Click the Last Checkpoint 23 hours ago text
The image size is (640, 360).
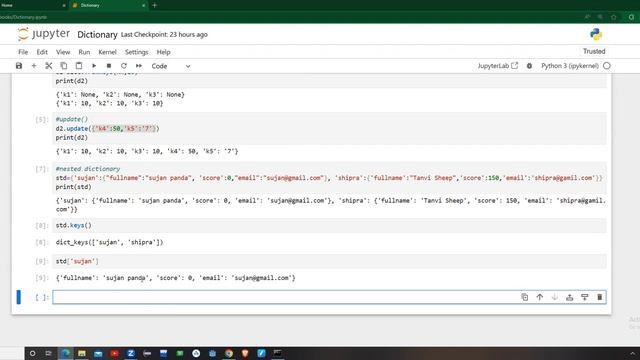[x=164, y=35]
